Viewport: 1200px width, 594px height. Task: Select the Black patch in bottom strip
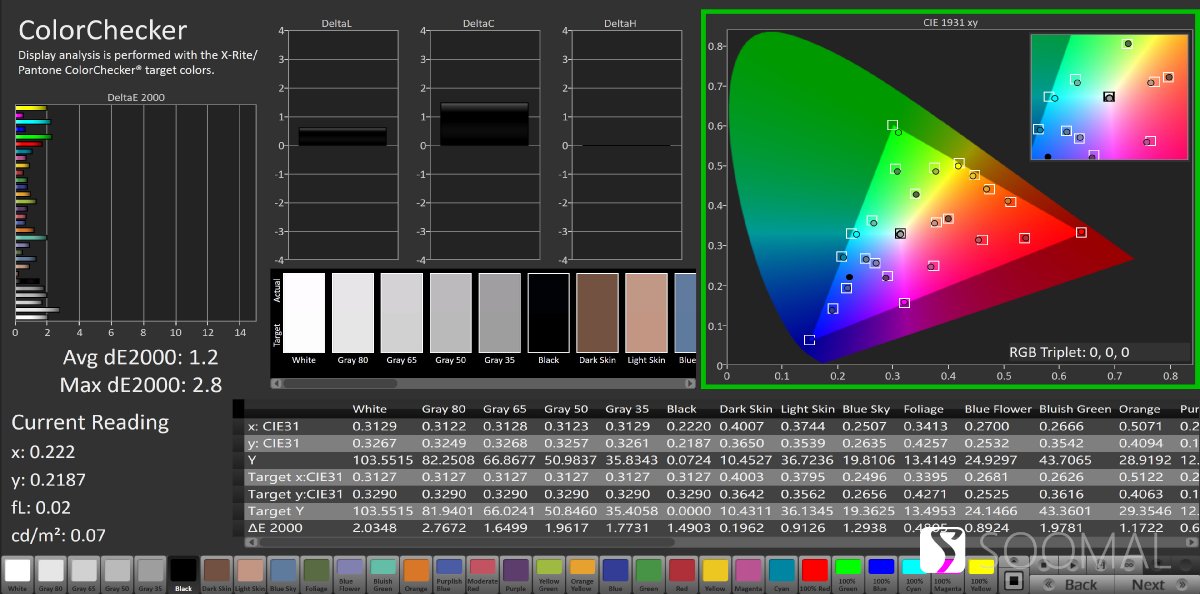coord(183,572)
